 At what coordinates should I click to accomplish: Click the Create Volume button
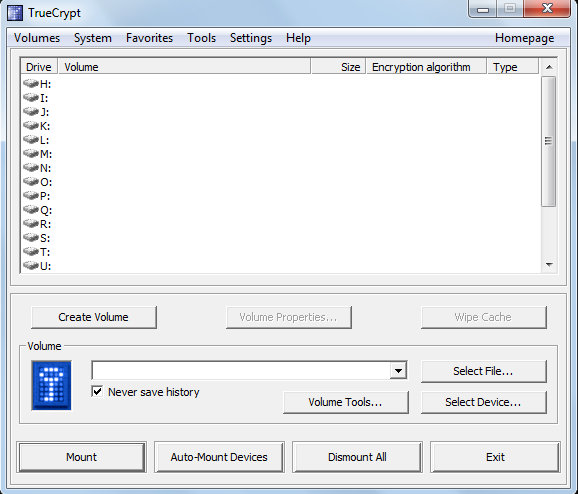coord(94,317)
